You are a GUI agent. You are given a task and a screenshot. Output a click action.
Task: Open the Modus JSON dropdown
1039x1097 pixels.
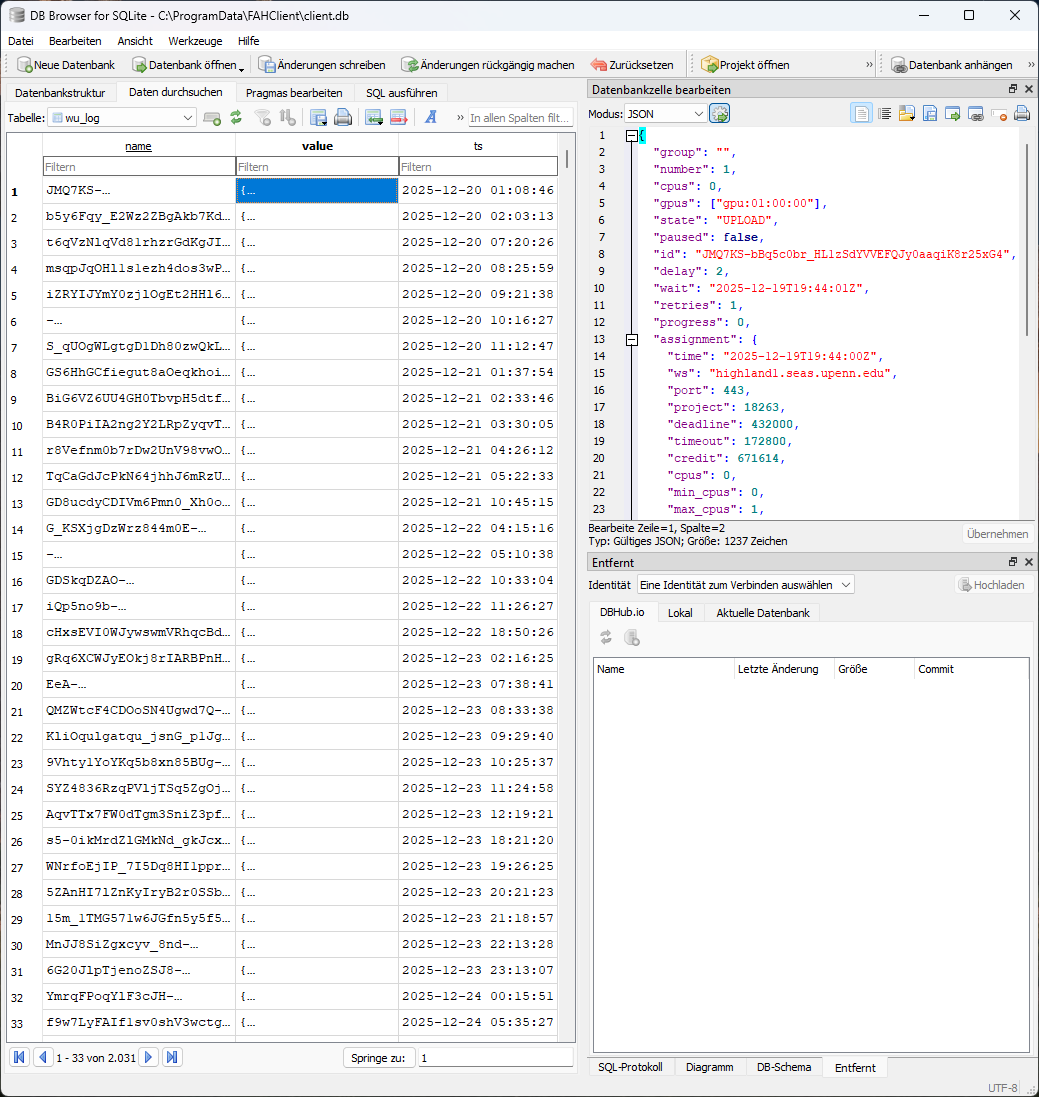coord(665,113)
